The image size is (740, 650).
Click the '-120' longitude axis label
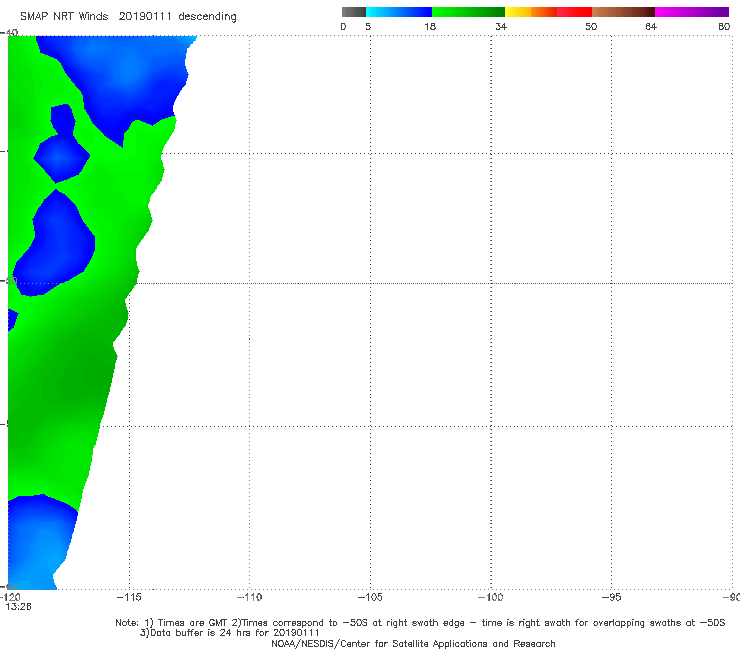pyautogui.click(x=10, y=597)
